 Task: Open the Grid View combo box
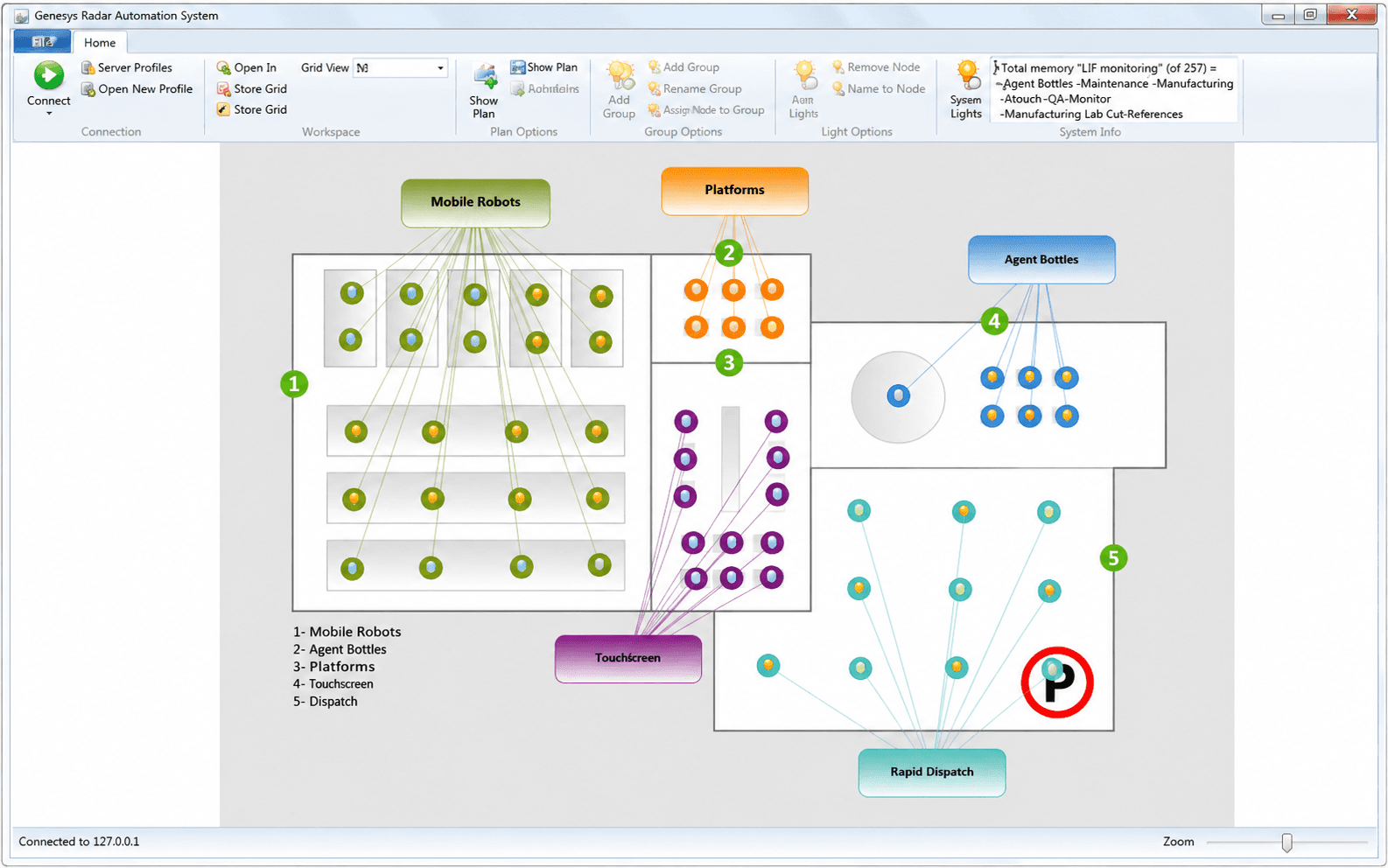[401, 67]
